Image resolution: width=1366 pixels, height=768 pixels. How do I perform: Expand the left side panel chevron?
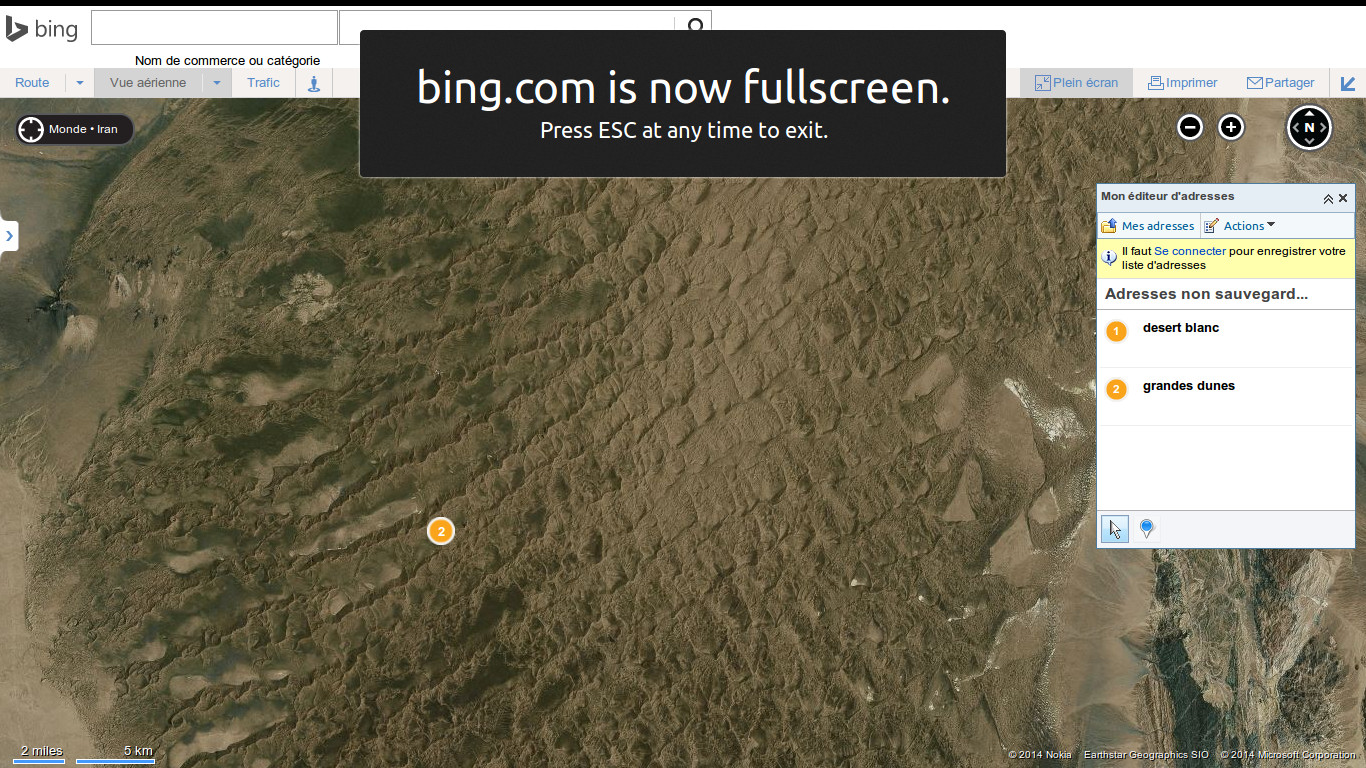tap(9, 236)
